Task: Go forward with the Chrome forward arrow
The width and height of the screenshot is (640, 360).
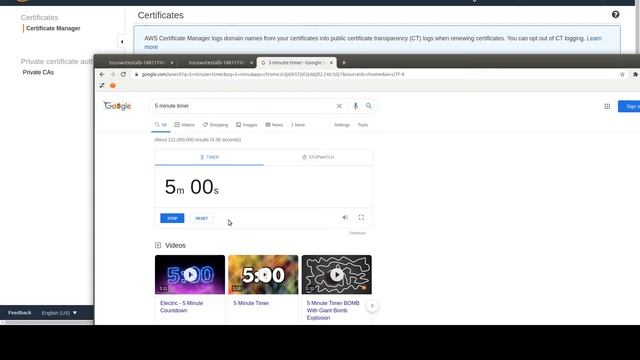Action: (113, 74)
